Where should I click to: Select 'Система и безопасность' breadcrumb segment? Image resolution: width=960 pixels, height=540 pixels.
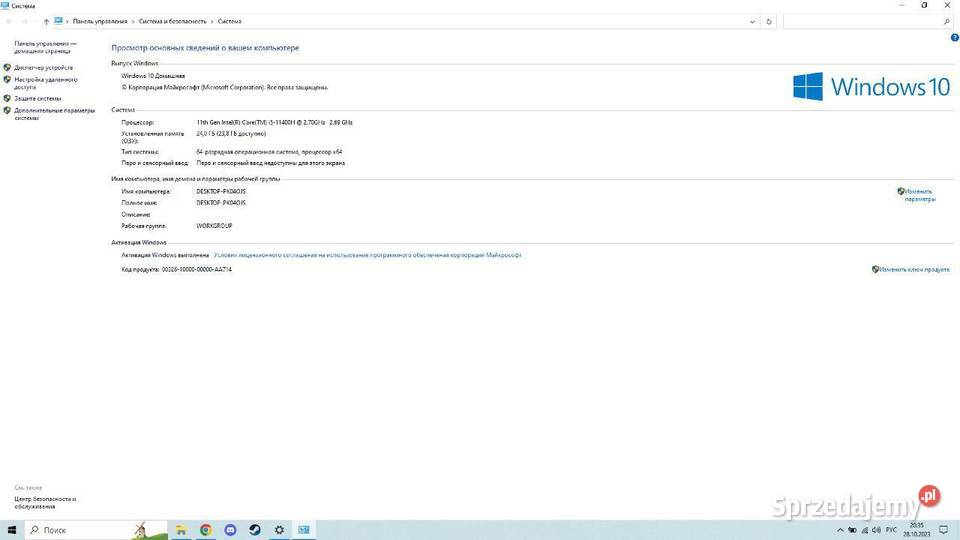coord(173,21)
